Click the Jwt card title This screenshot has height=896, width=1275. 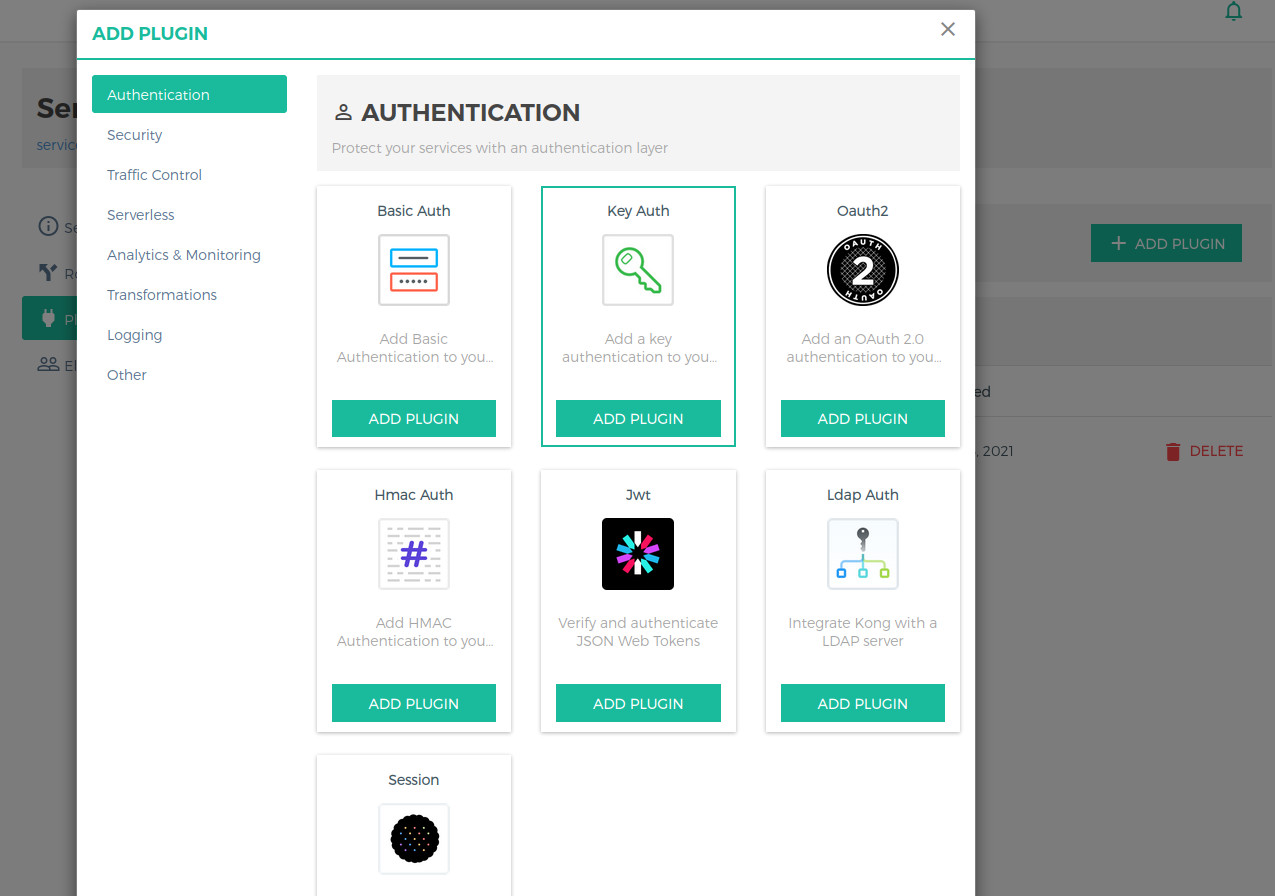pyautogui.click(x=638, y=495)
